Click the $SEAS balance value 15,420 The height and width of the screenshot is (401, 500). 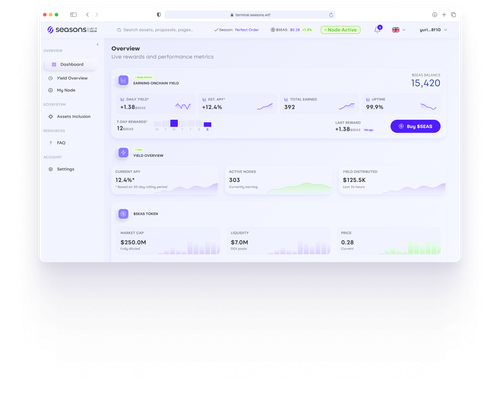tap(426, 83)
